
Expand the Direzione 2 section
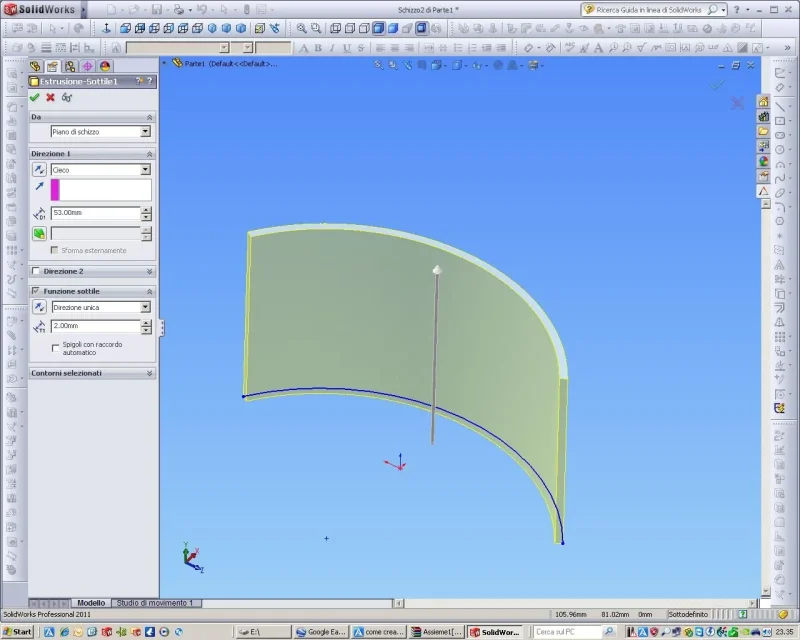[x=149, y=272]
